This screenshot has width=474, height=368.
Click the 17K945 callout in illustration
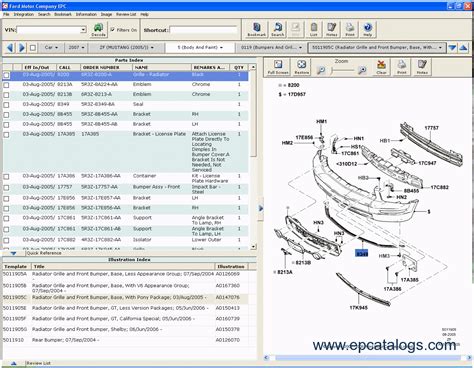pos(359,308)
